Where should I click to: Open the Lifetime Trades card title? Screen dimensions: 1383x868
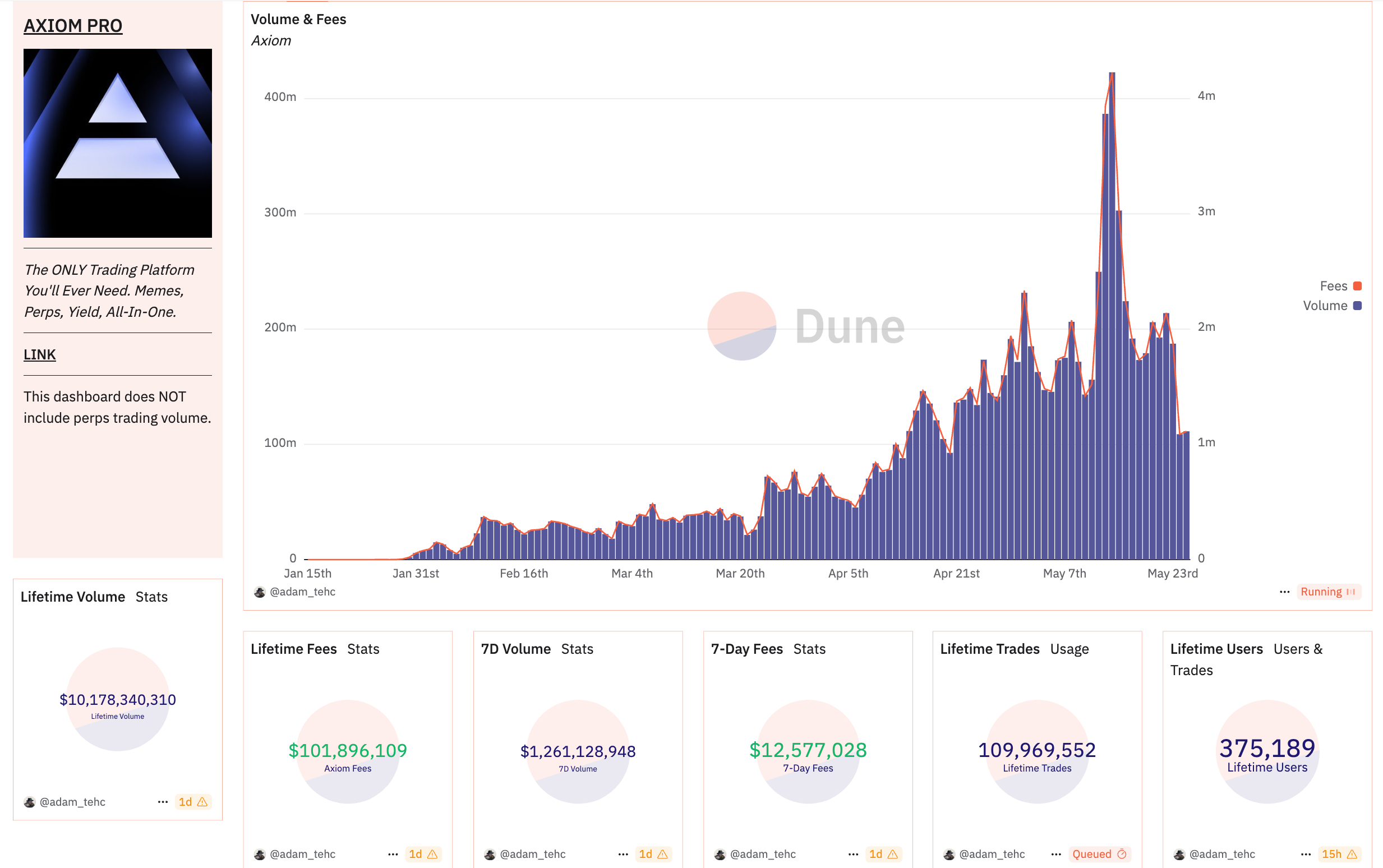(989, 649)
